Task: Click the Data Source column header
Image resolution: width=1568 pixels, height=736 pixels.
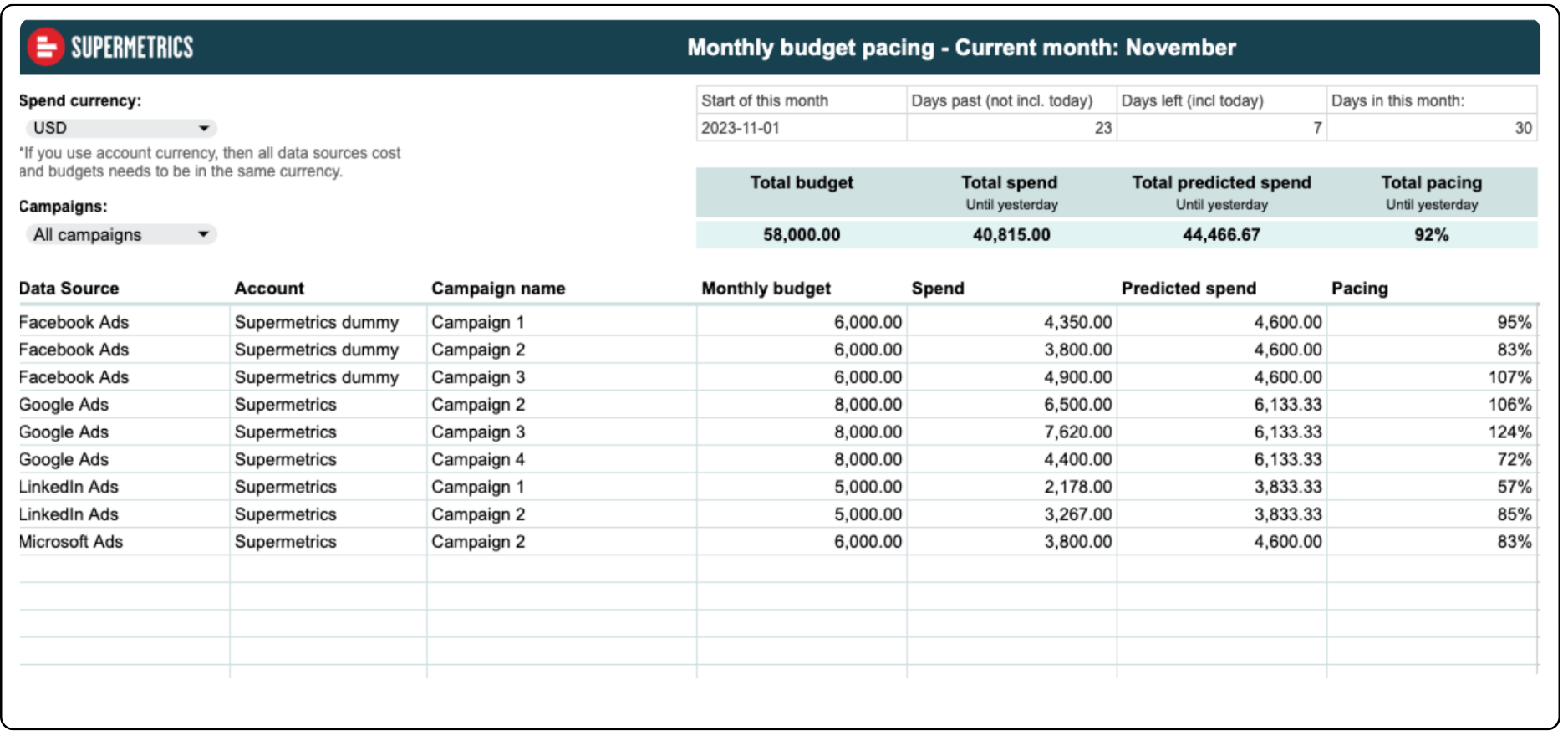Action: 69,289
